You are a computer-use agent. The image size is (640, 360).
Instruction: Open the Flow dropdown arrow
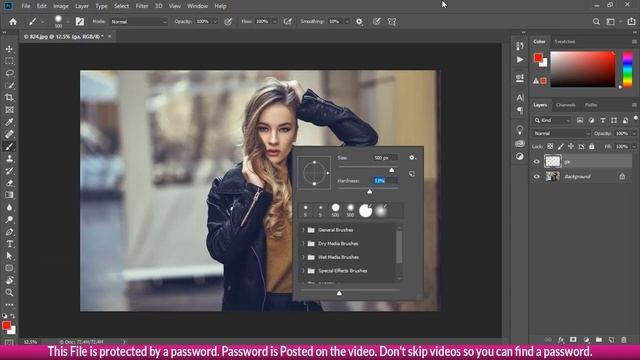click(274, 22)
